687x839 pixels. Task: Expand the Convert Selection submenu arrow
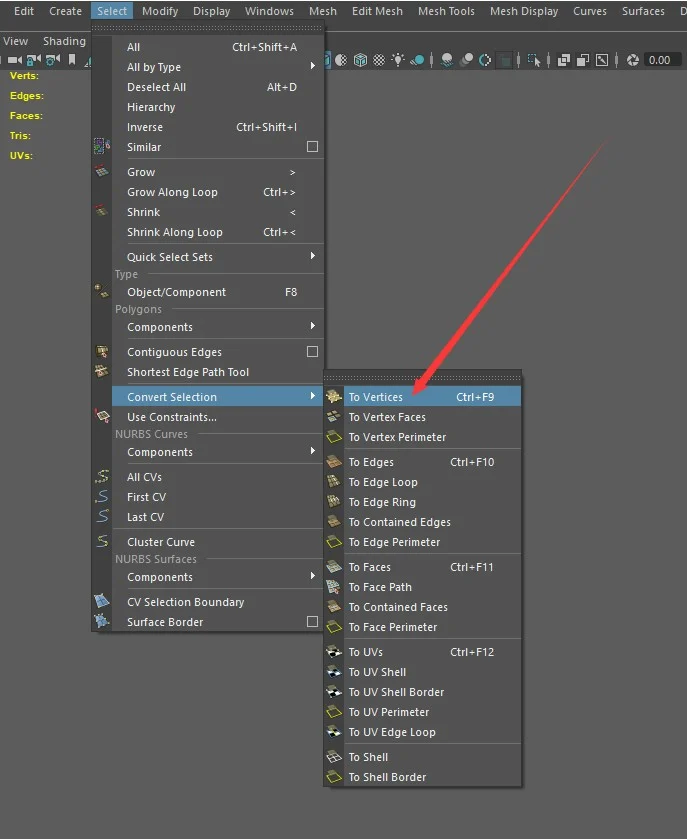[x=313, y=396]
